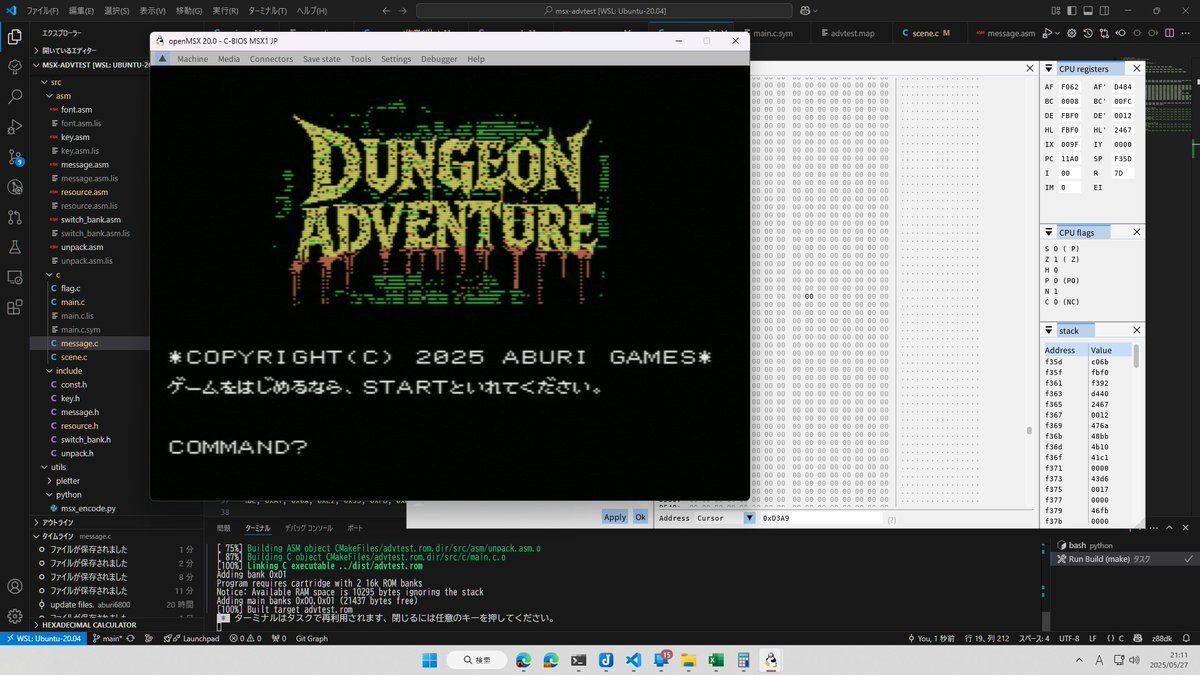Open the terminal app in the Windows taskbar
Image resolution: width=1200 pixels, height=675 pixels.
coord(578,660)
